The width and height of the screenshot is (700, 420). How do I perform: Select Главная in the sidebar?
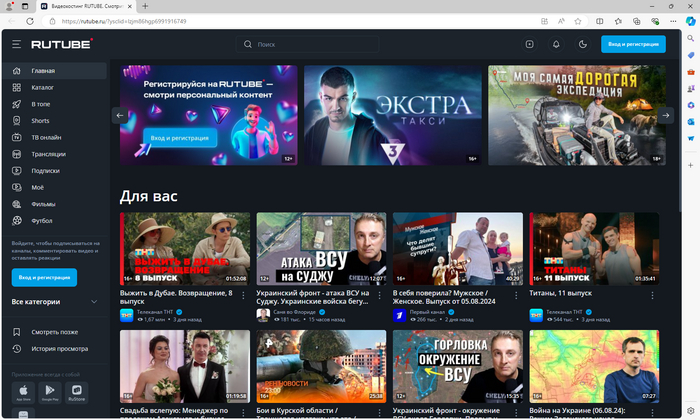point(54,71)
